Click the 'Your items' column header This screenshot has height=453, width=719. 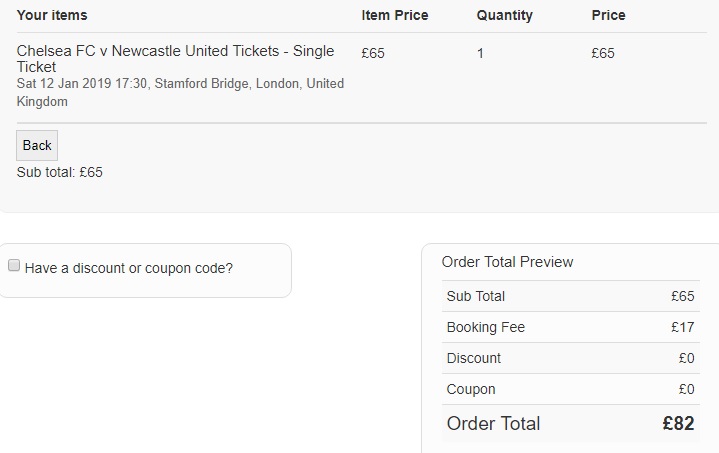coord(52,15)
